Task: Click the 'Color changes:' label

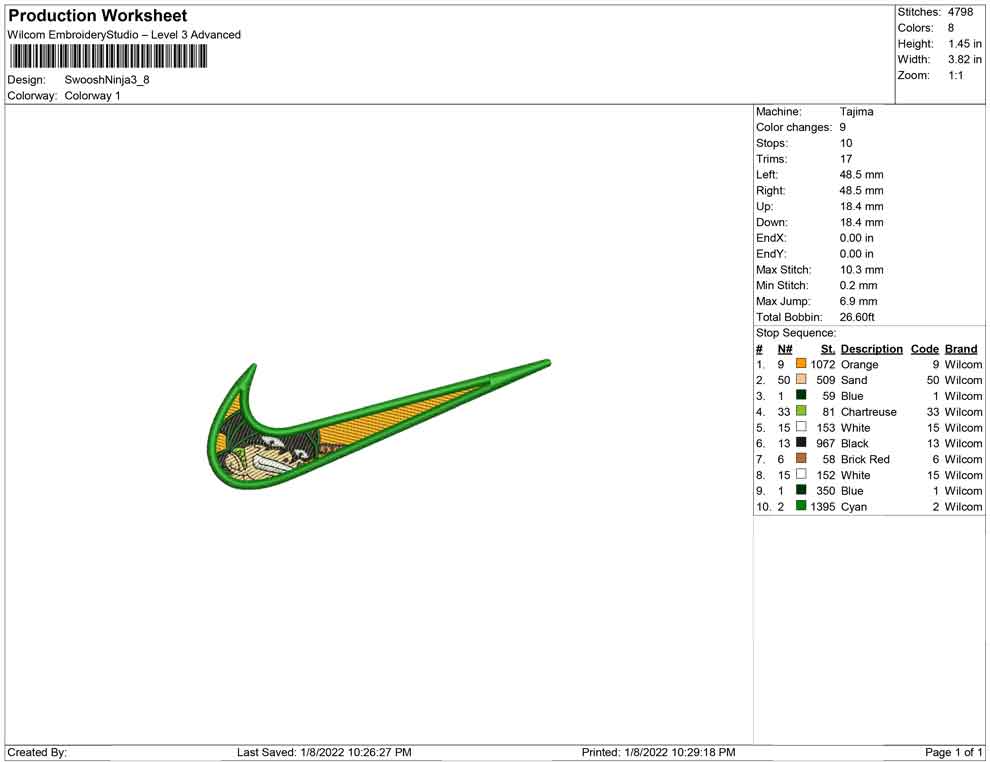Action: (794, 128)
